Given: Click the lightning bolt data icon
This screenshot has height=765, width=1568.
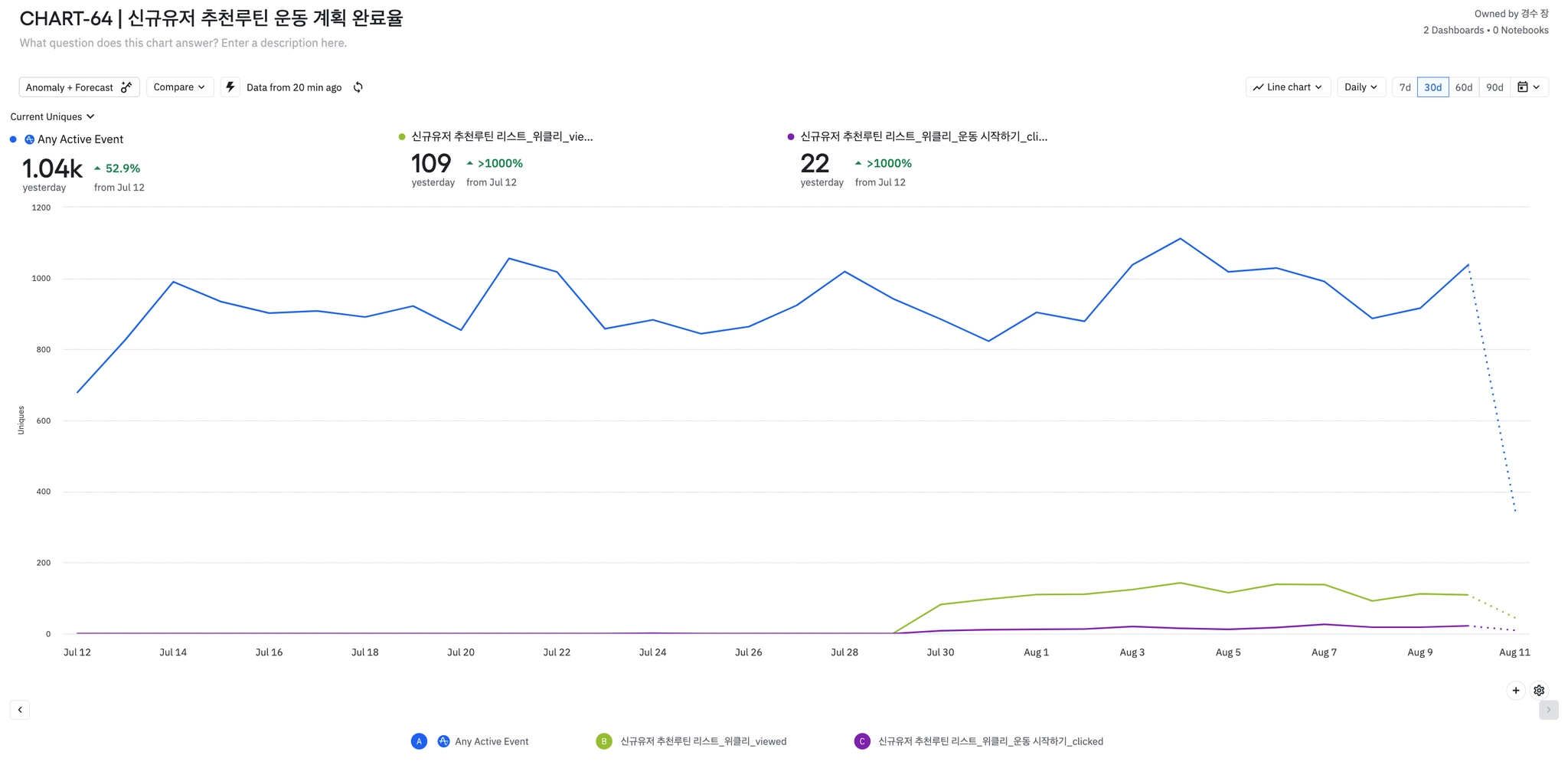Looking at the screenshot, I should [x=230, y=87].
